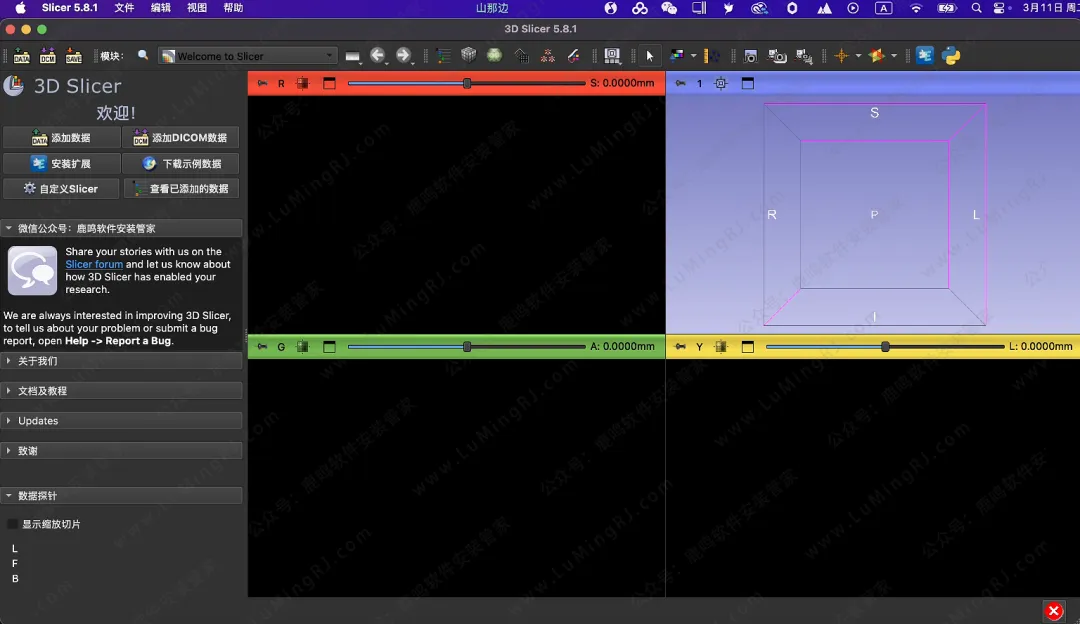Click the load DCM toolbar icon
Viewport: 1080px width, 624px height.
coord(47,56)
